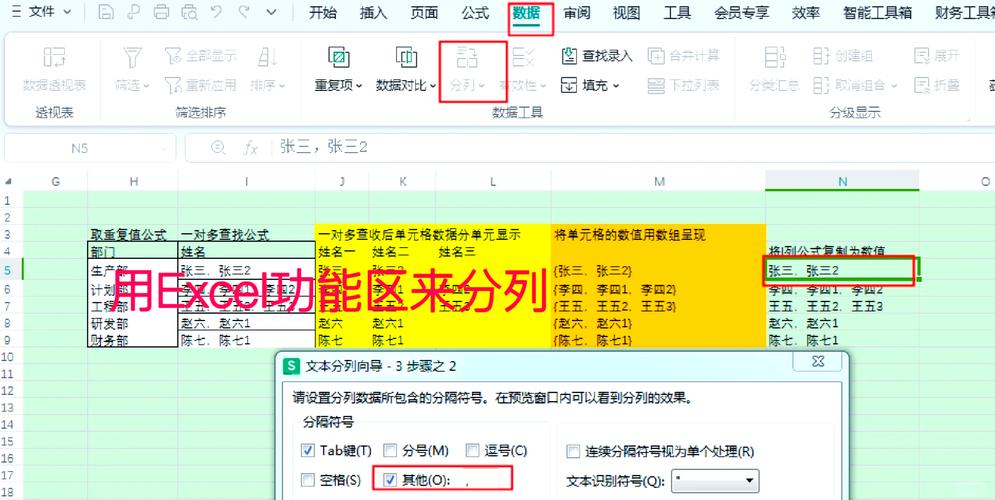995x500 pixels.
Task: Click the 下拉列表 dropdown list icon
Action: (x=656, y=84)
